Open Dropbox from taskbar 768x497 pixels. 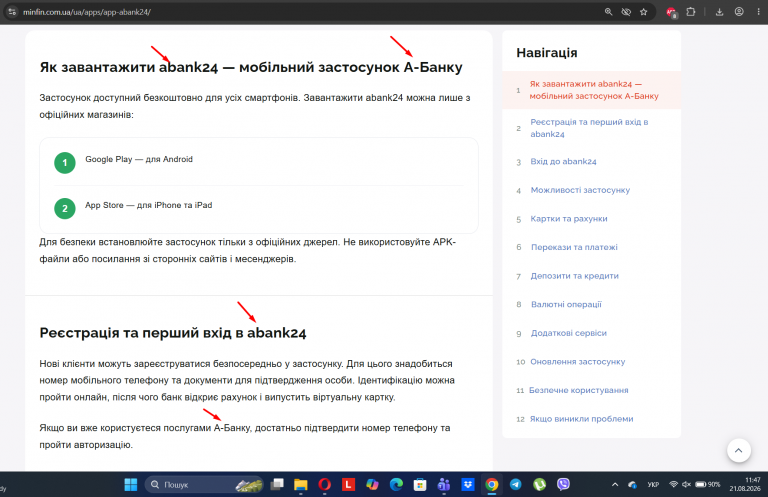pyautogui.click(x=468, y=485)
